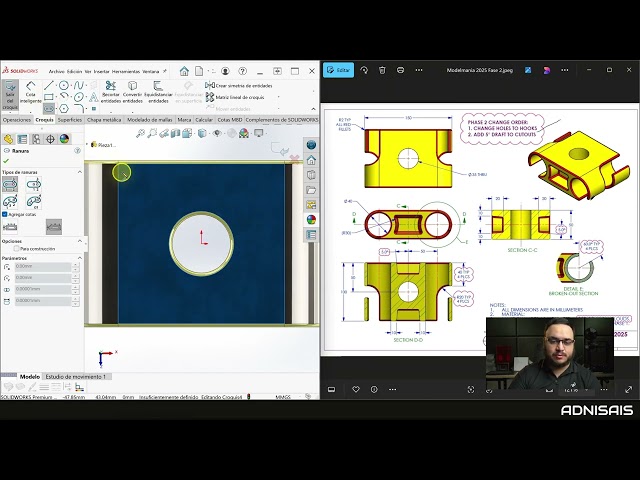Open the Herramientas menu
This screenshot has height=480, width=640.
pos(126,71)
